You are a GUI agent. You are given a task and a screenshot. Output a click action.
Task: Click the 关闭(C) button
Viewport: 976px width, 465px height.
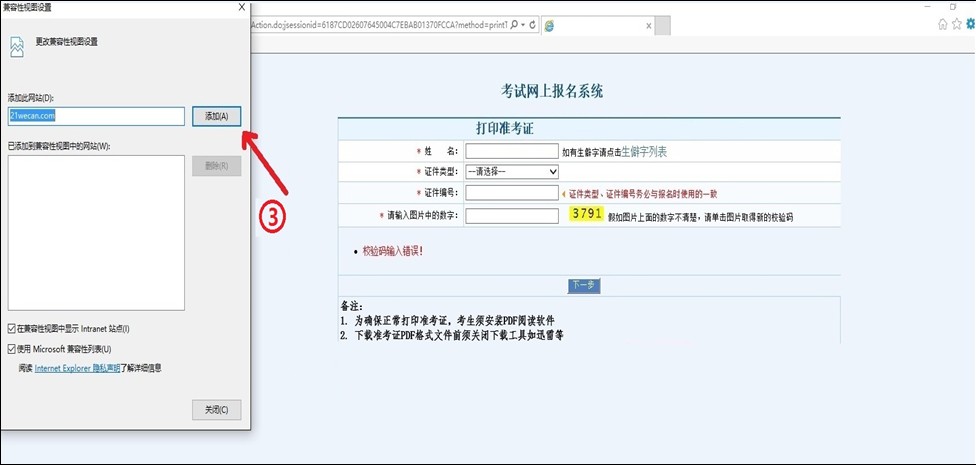216,409
